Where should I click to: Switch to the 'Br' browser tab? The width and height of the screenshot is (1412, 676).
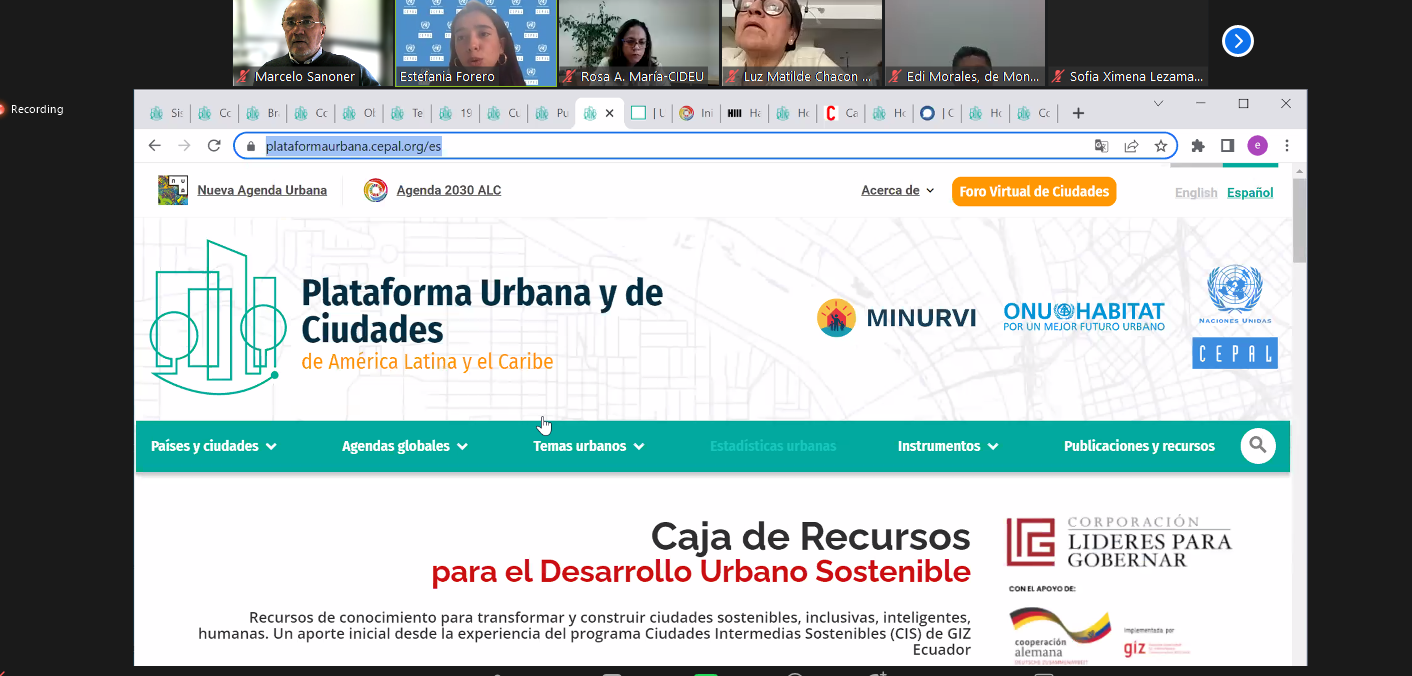262,113
